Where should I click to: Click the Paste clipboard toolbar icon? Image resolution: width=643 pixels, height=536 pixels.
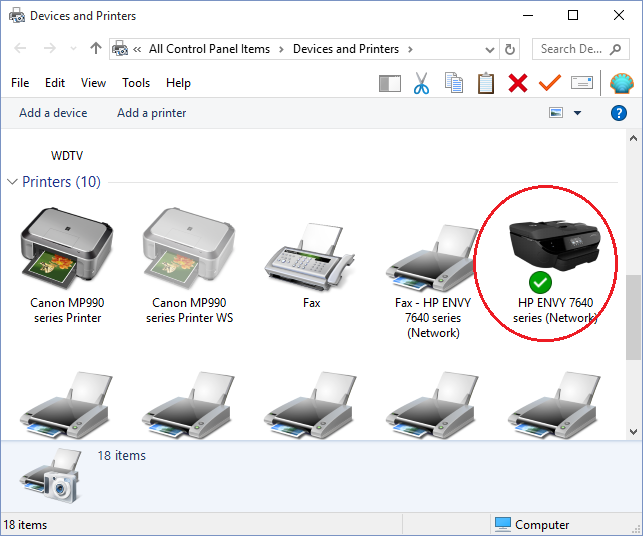(x=486, y=83)
